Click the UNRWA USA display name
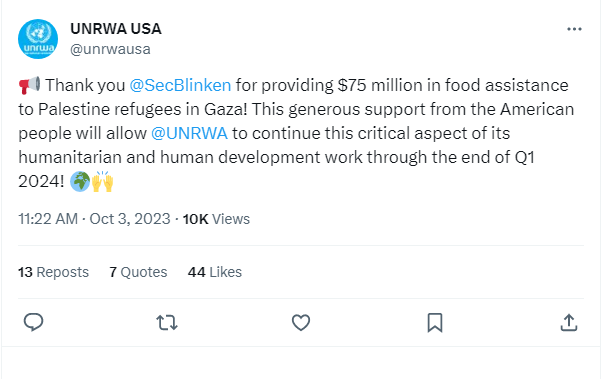Screen dimensions: 605x379 116,29
